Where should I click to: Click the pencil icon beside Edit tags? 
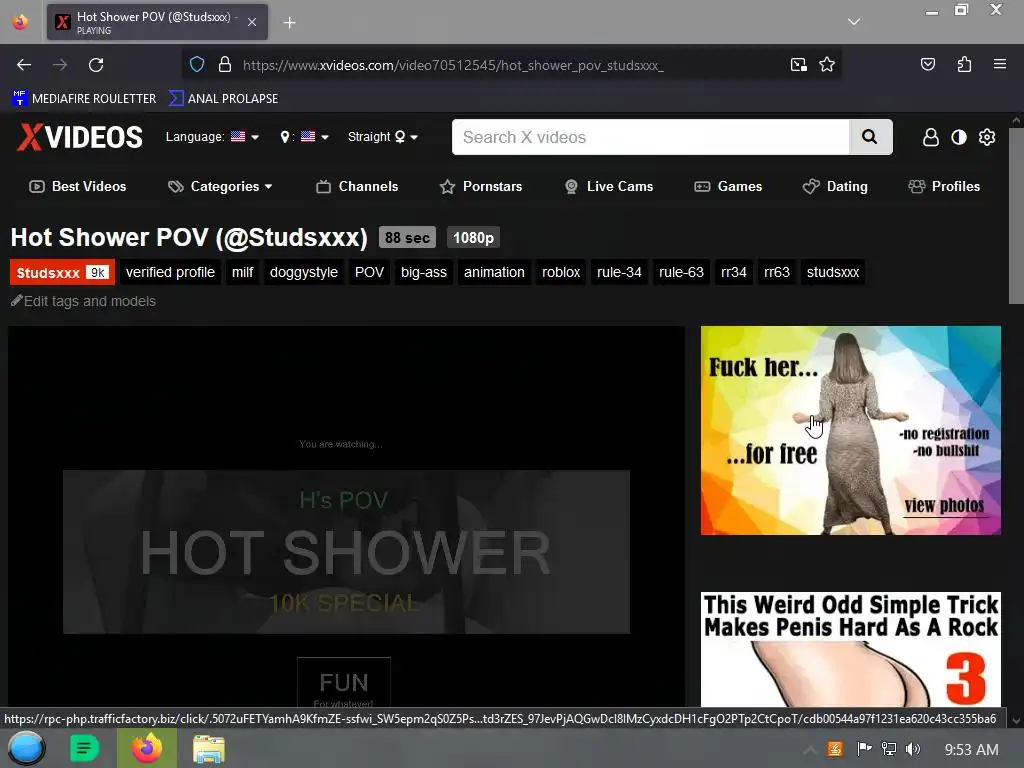coord(16,300)
